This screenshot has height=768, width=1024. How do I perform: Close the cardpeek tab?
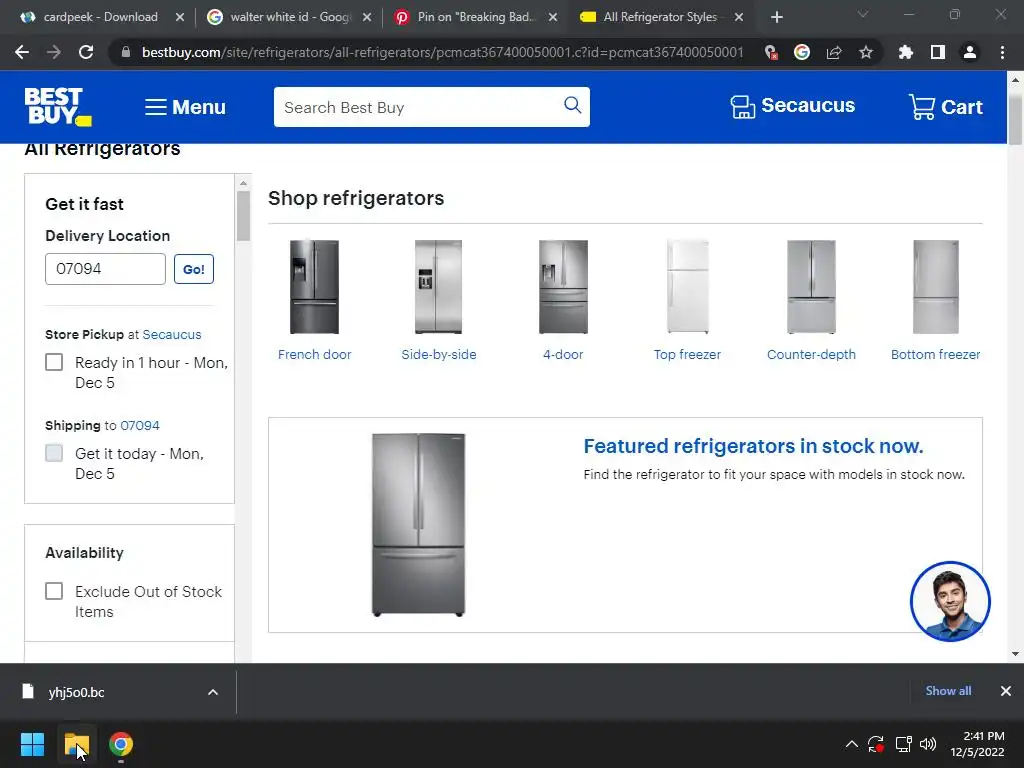click(x=180, y=17)
